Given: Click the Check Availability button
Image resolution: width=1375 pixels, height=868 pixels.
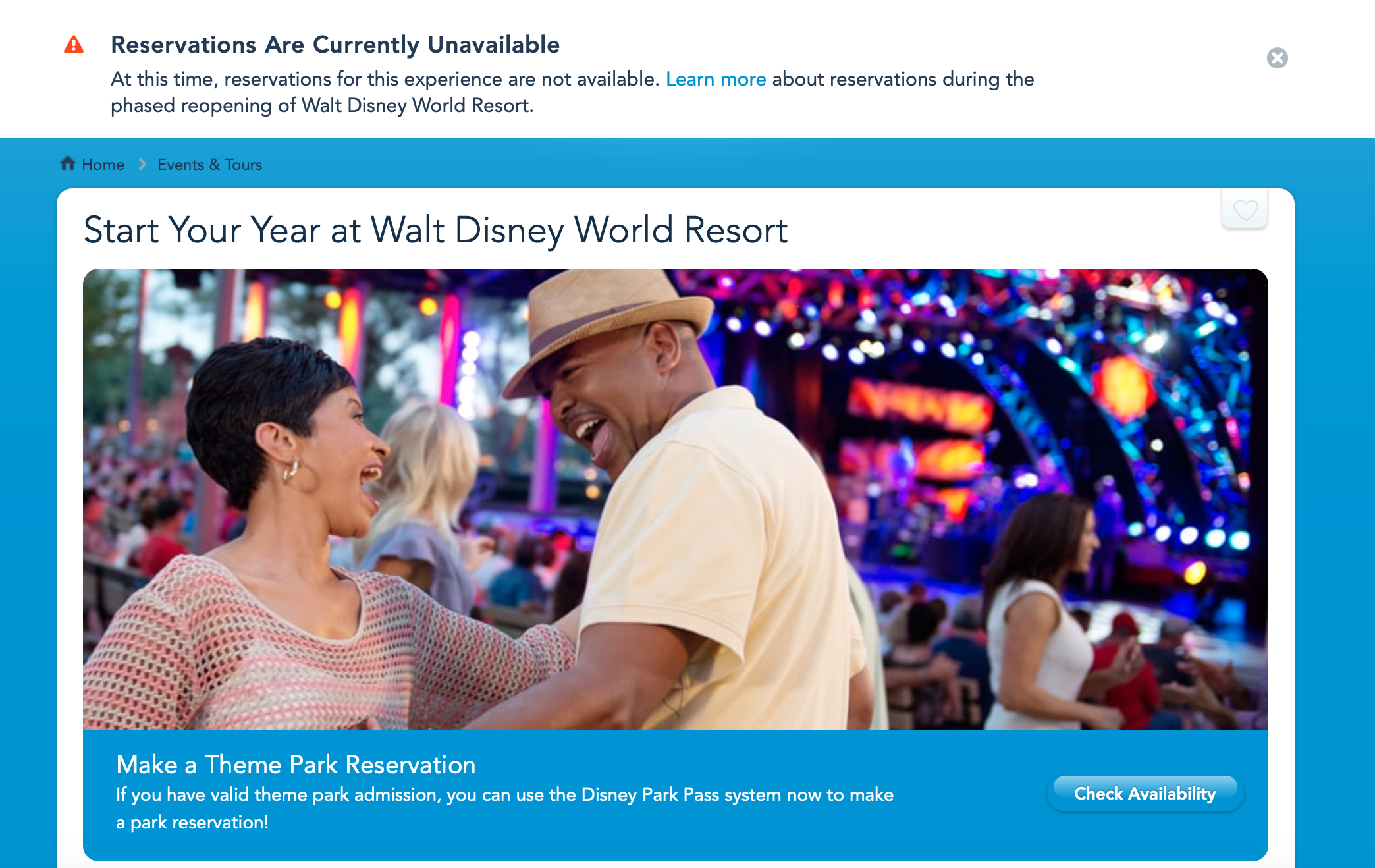Looking at the screenshot, I should pos(1145,794).
